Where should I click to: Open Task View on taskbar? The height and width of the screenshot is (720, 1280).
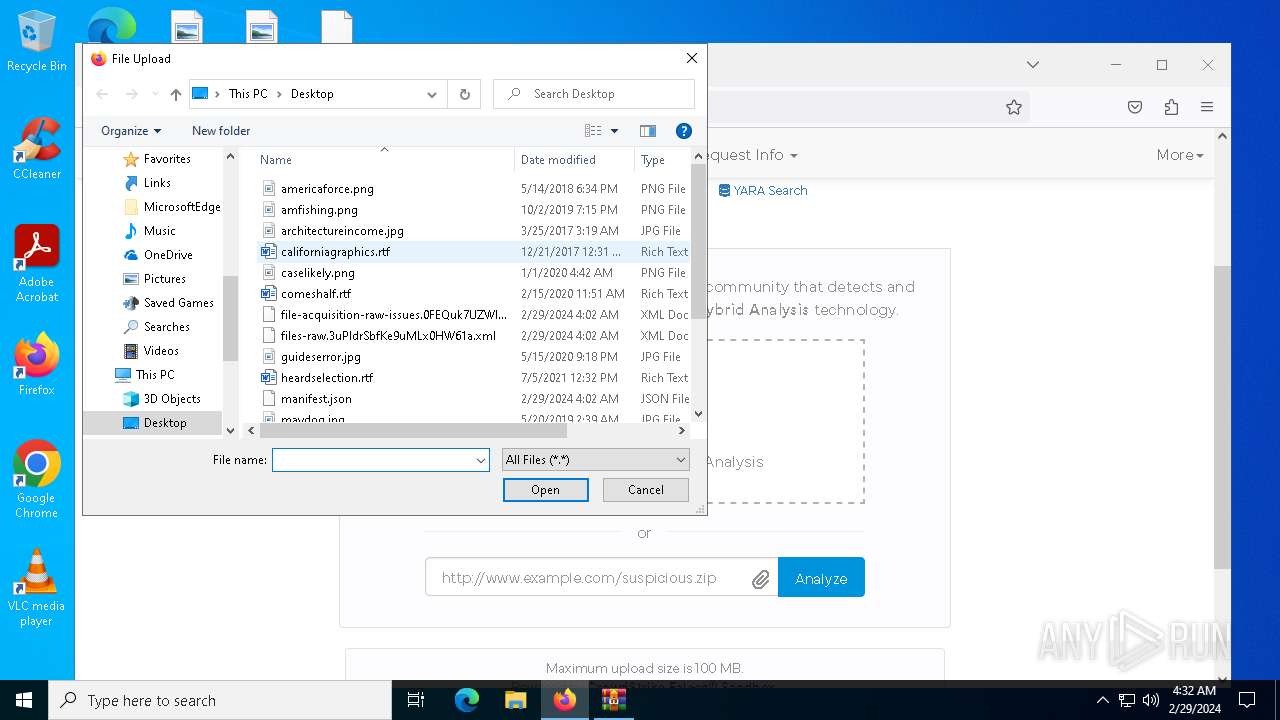click(417, 700)
